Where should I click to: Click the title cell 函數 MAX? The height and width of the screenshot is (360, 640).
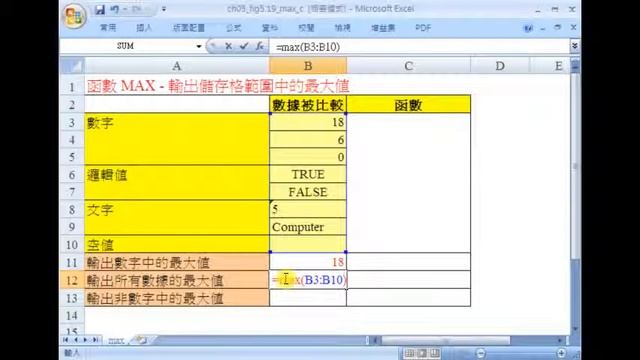tap(218, 86)
